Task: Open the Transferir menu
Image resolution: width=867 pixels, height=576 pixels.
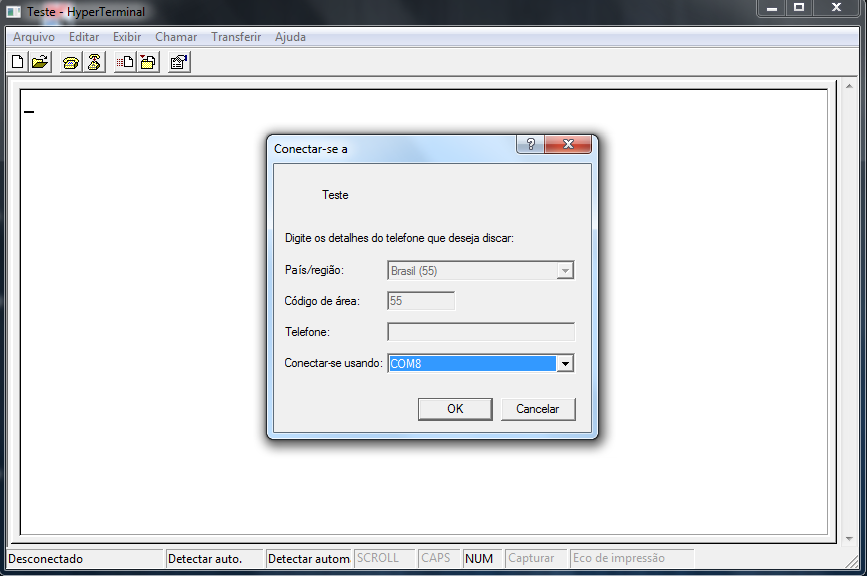Action: click(x=236, y=37)
